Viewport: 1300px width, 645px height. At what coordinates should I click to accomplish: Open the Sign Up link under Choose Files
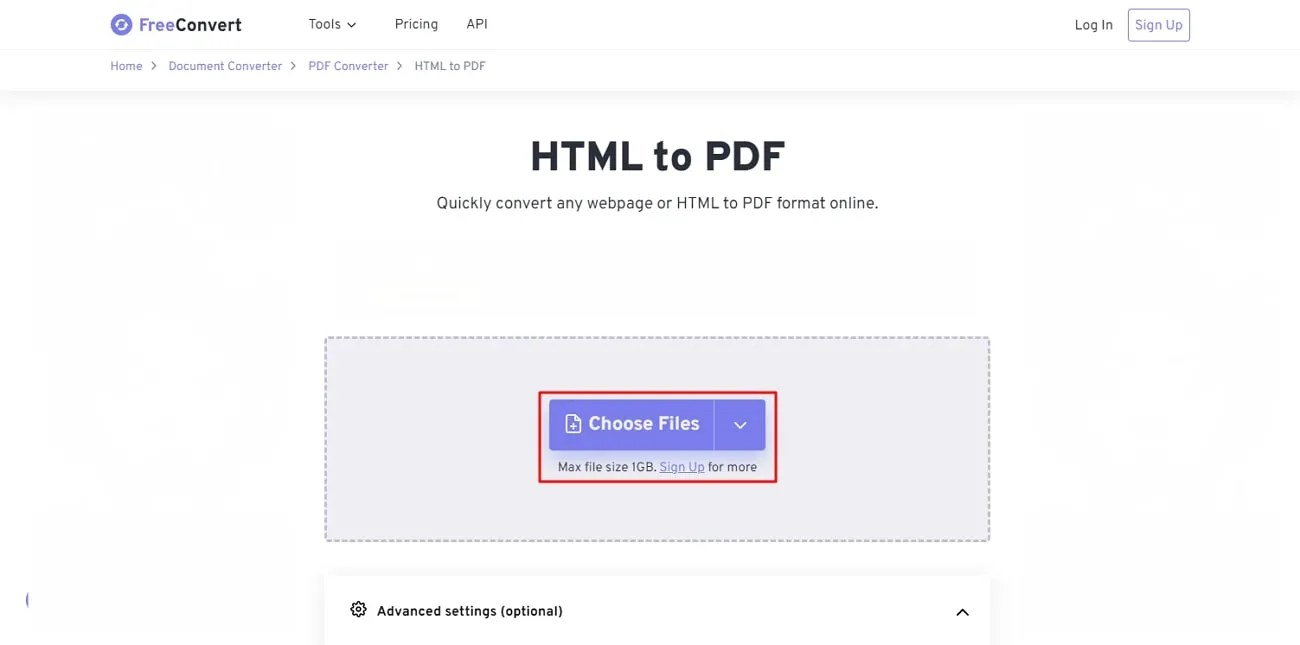[x=681, y=466]
